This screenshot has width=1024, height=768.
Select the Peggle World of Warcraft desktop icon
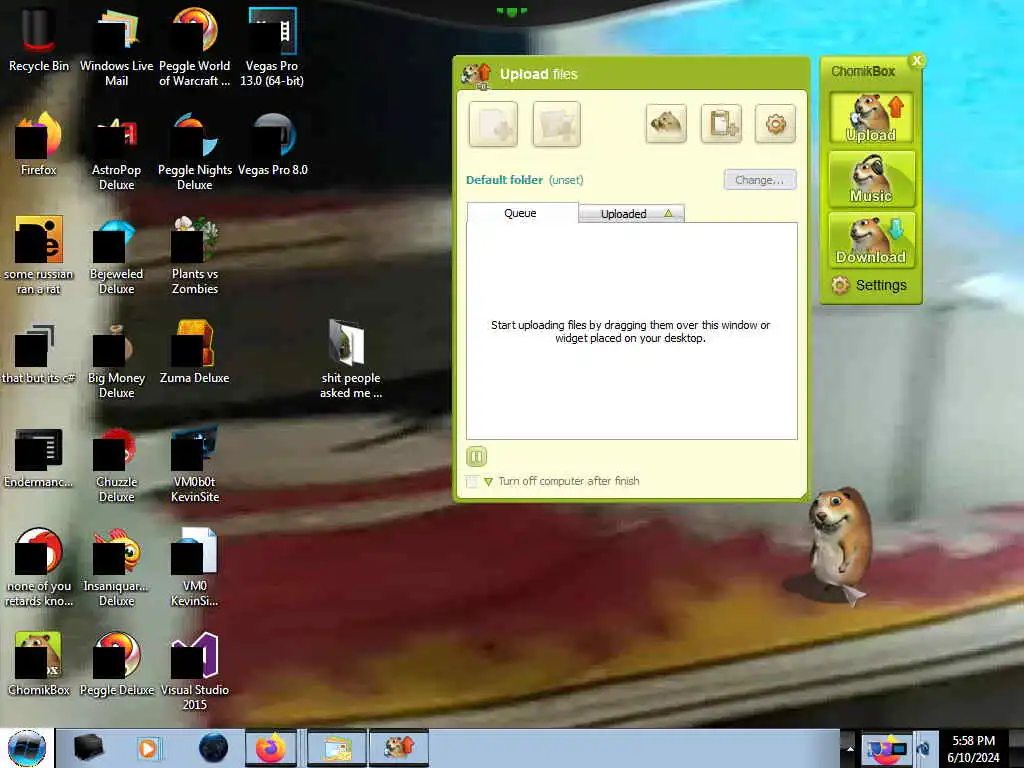195,47
